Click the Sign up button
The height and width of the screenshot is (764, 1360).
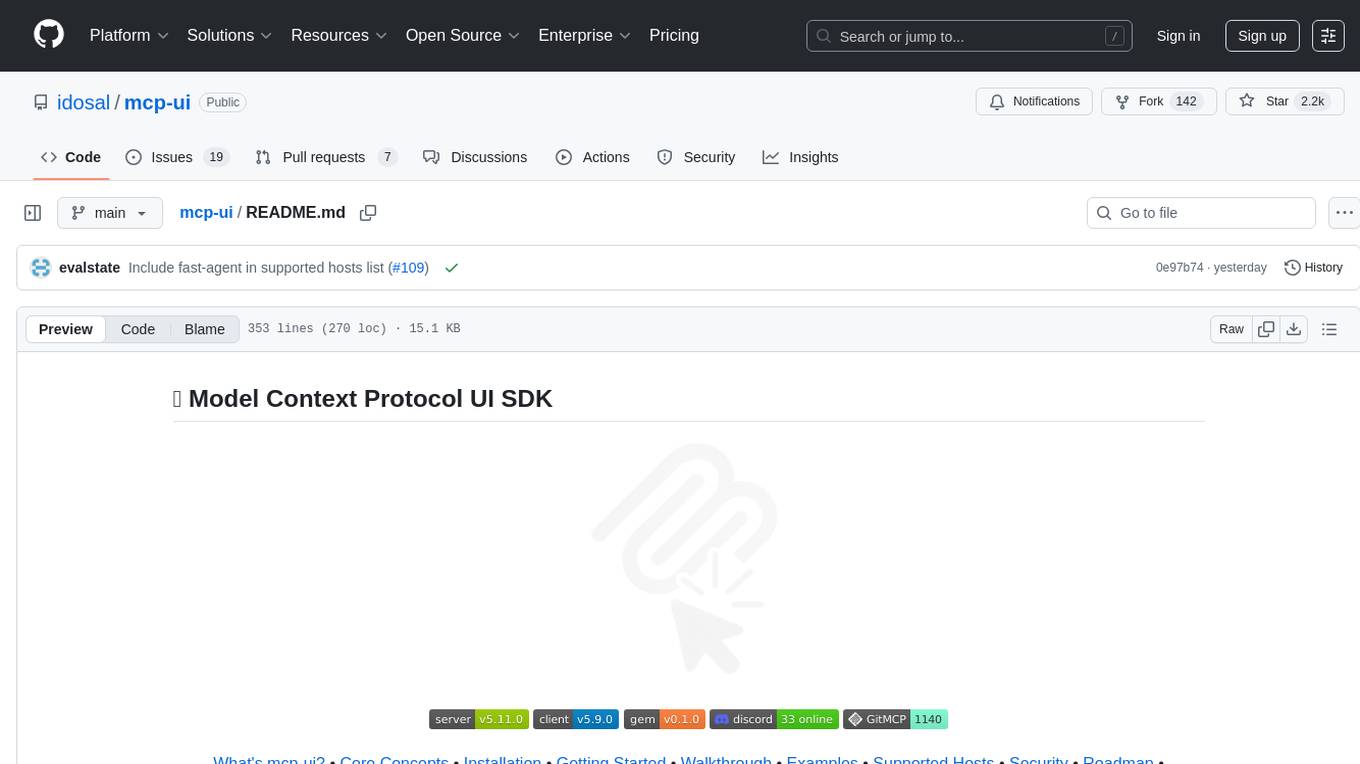click(x=1262, y=36)
